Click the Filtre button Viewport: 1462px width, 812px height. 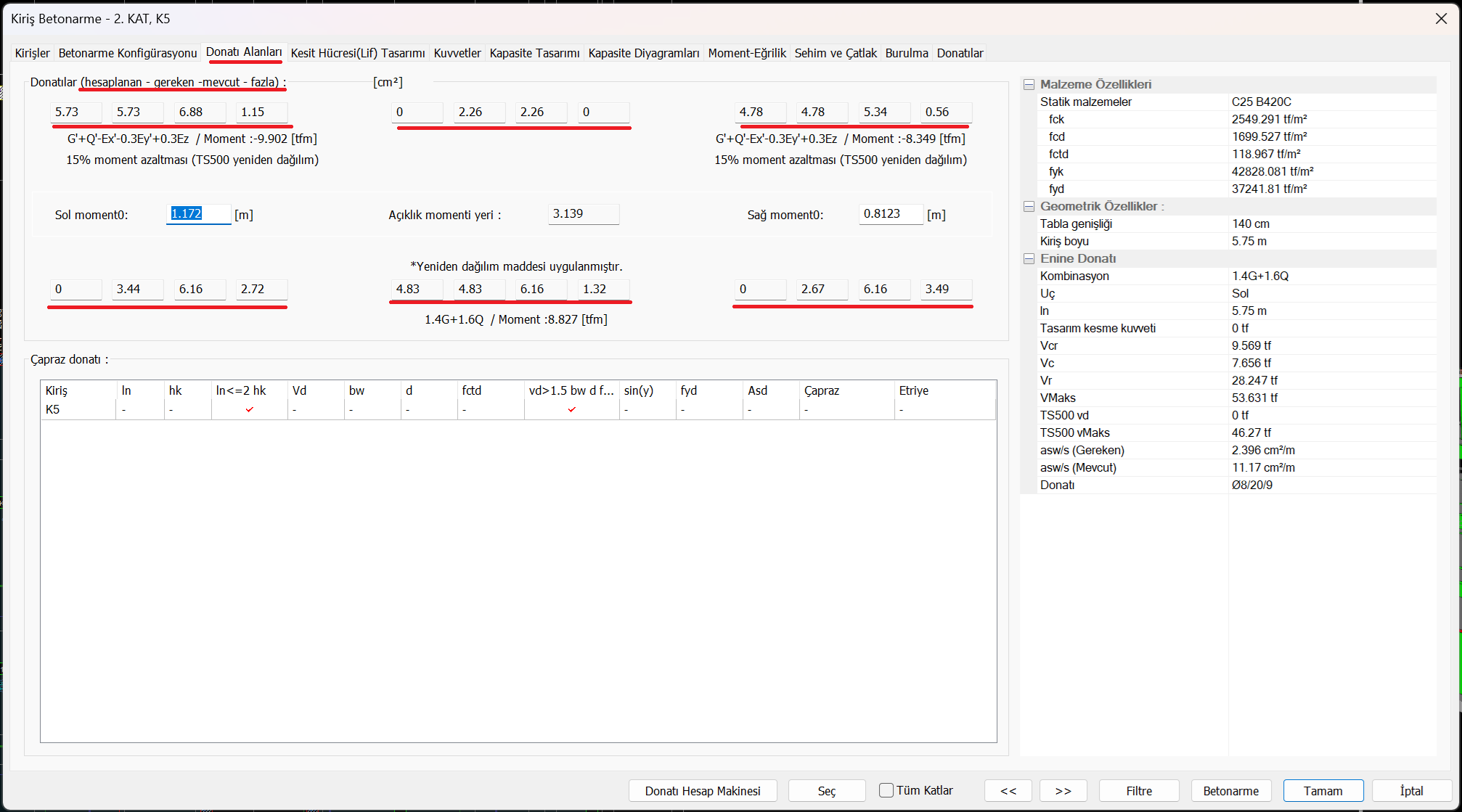click(x=1138, y=791)
